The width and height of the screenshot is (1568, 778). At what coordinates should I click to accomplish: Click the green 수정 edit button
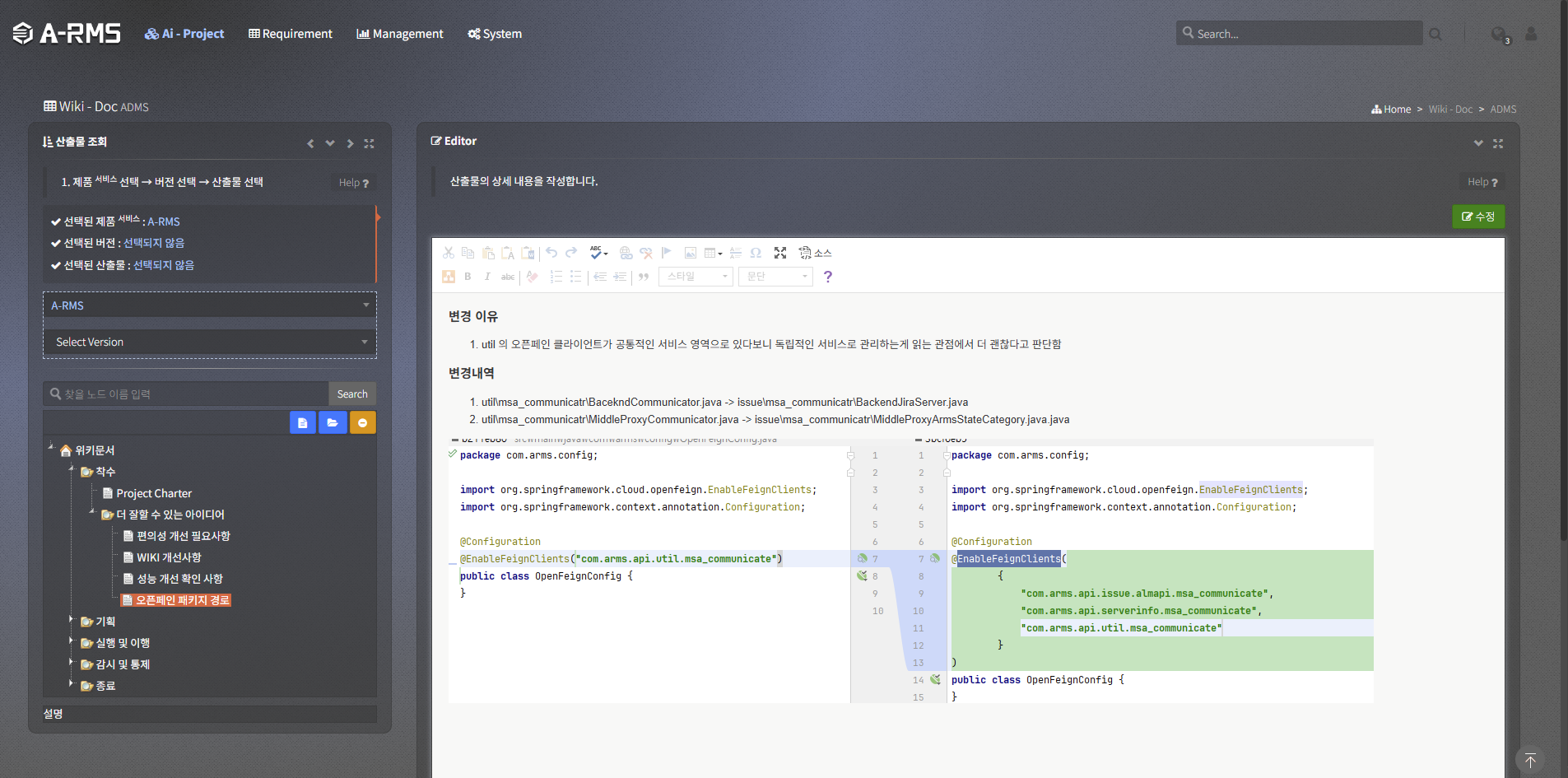point(1478,217)
